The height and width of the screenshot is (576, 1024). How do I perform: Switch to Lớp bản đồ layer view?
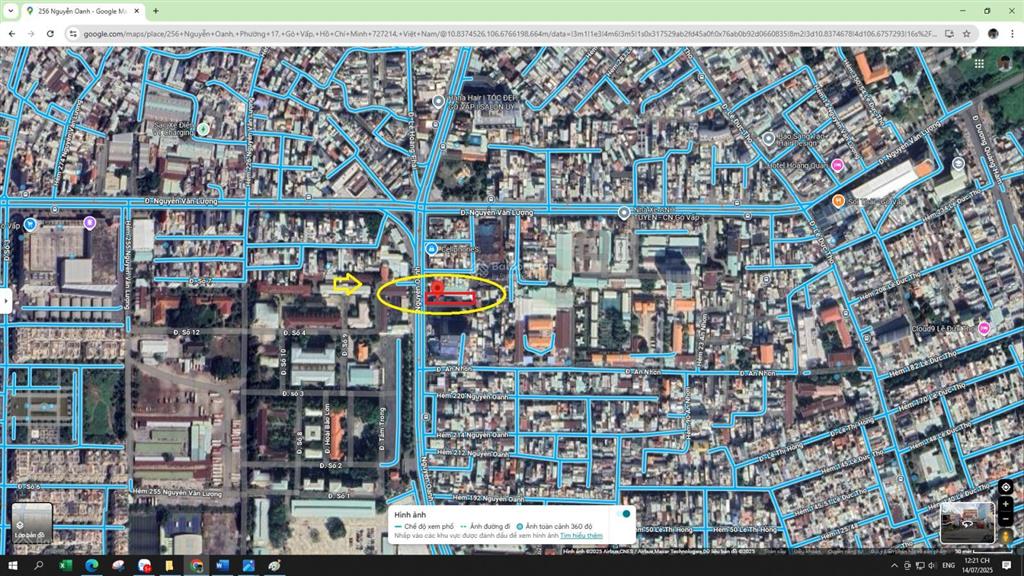pyautogui.click(x=32, y=523)
